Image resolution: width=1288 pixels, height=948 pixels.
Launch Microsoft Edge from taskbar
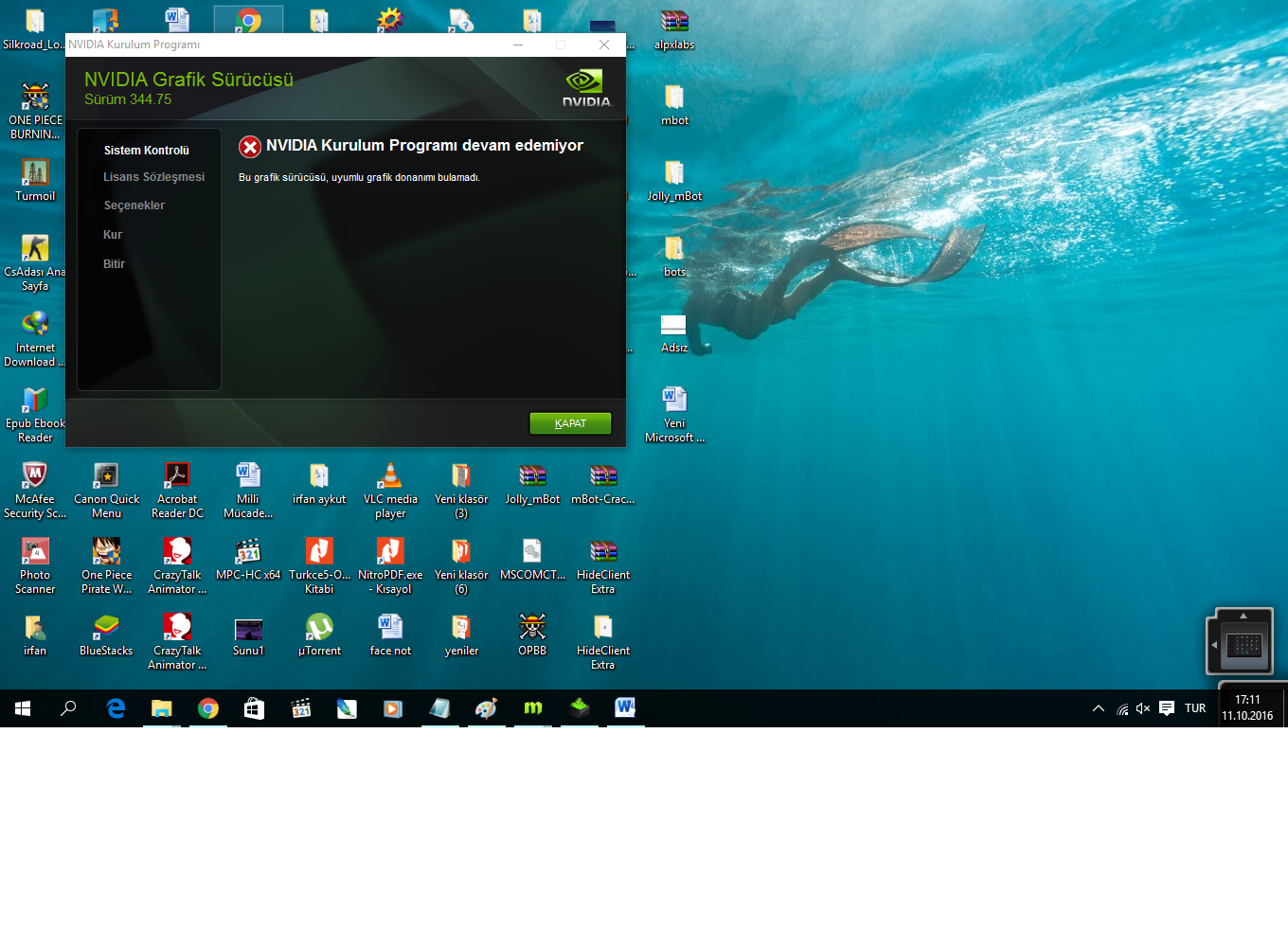116,708
